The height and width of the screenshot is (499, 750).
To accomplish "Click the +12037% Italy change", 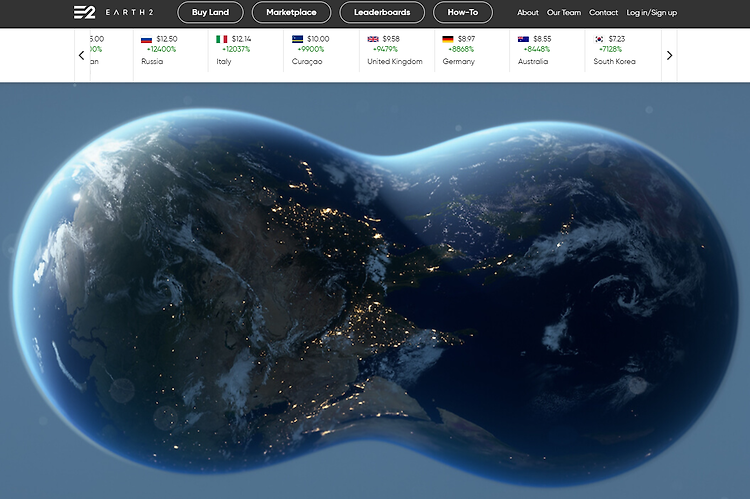I will [236, 49].
